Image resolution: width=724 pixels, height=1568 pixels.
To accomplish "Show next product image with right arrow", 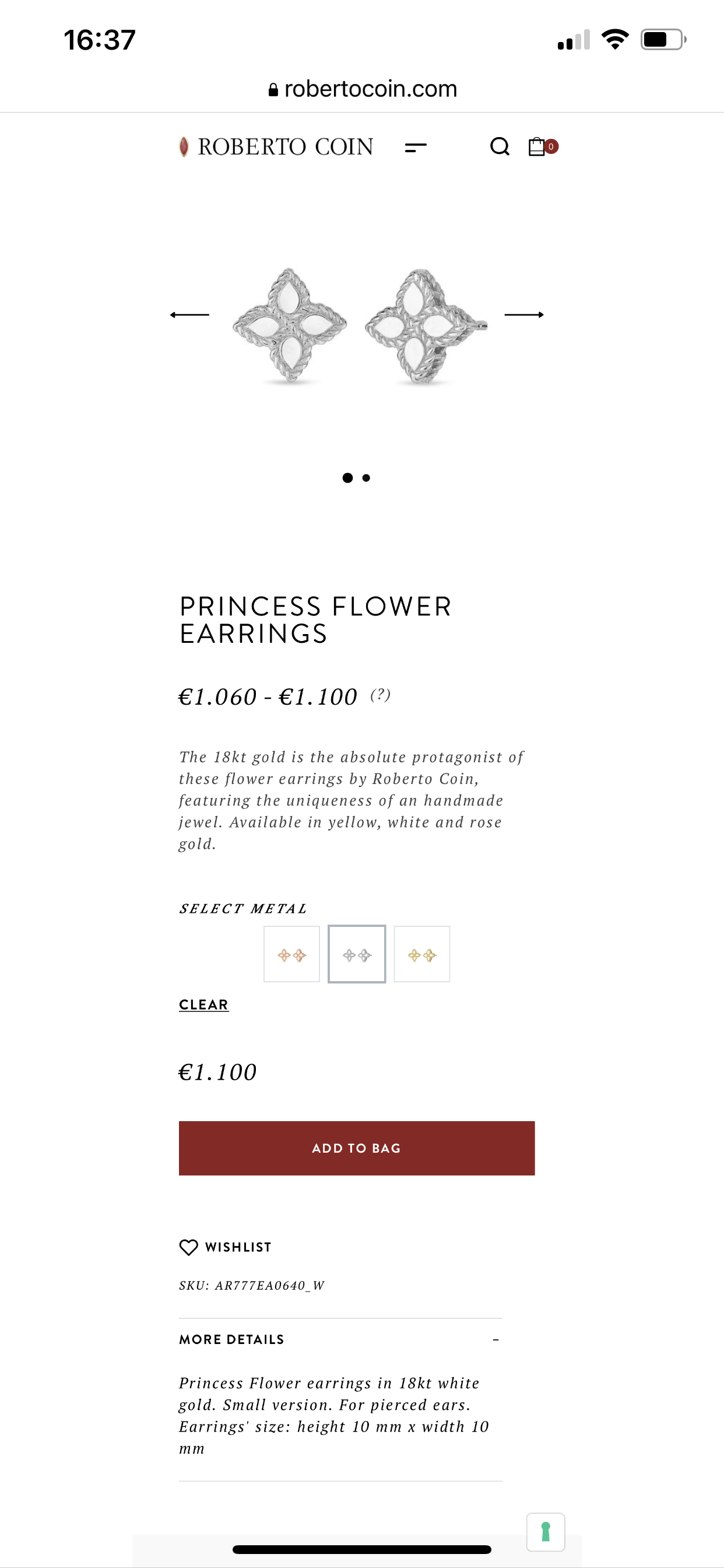I will [x=524, y=314].
